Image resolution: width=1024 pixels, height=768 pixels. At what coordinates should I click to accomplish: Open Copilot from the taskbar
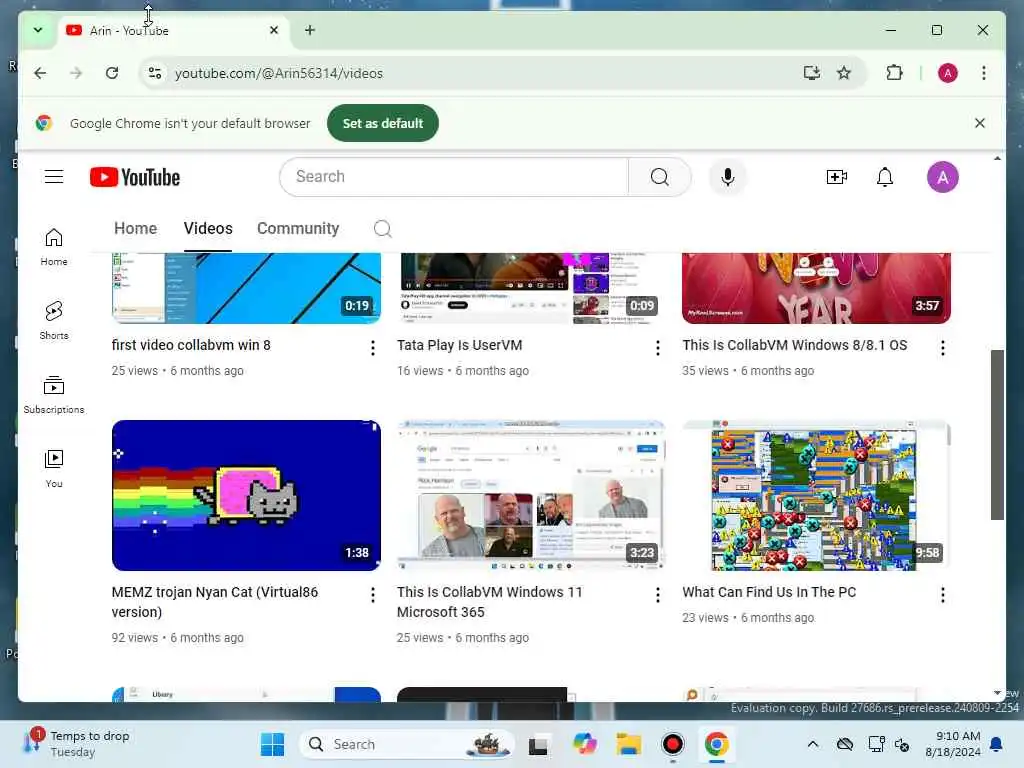[x=584, y=744]
